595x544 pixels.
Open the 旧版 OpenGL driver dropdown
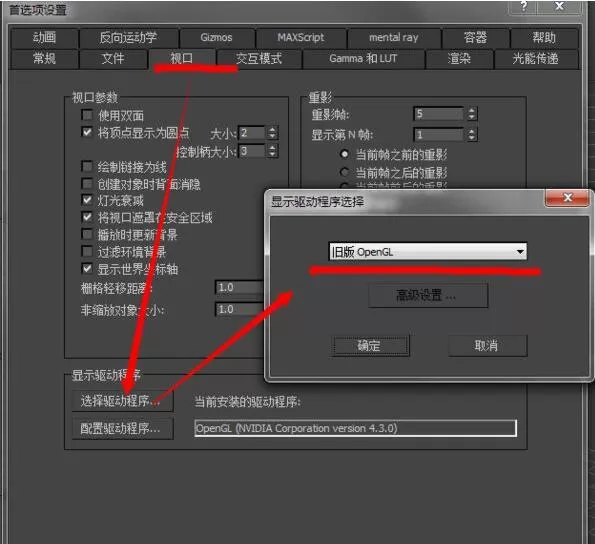(427, 252)
